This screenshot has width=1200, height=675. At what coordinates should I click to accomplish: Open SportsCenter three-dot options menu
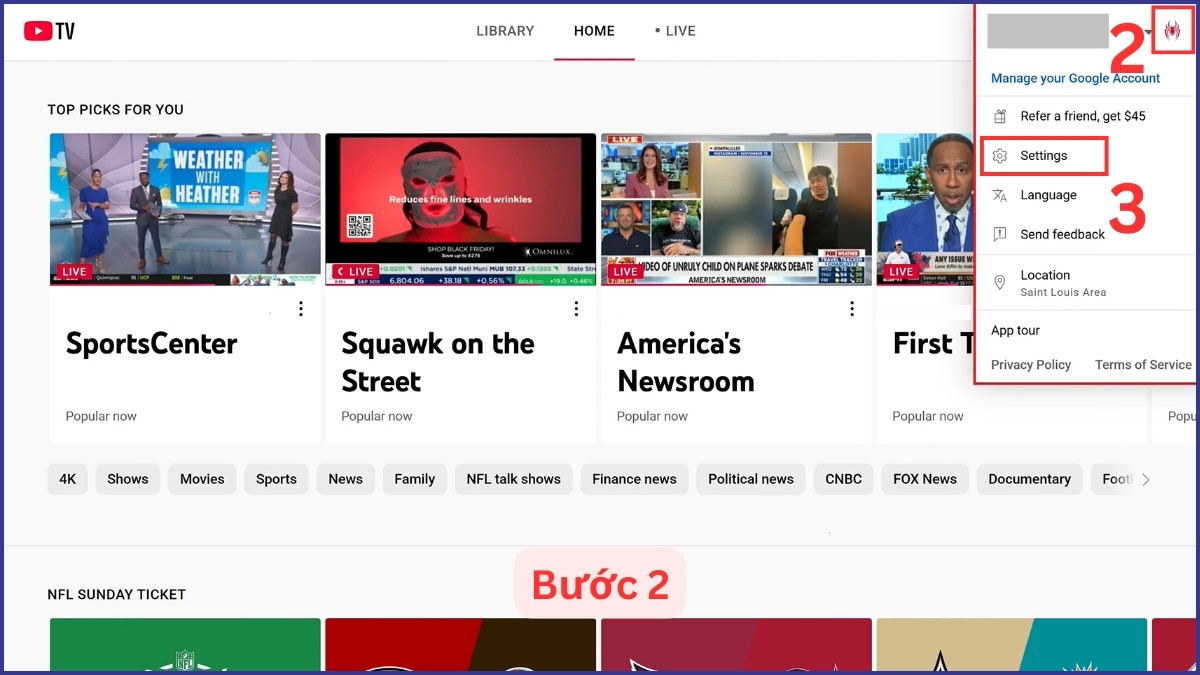300,309
